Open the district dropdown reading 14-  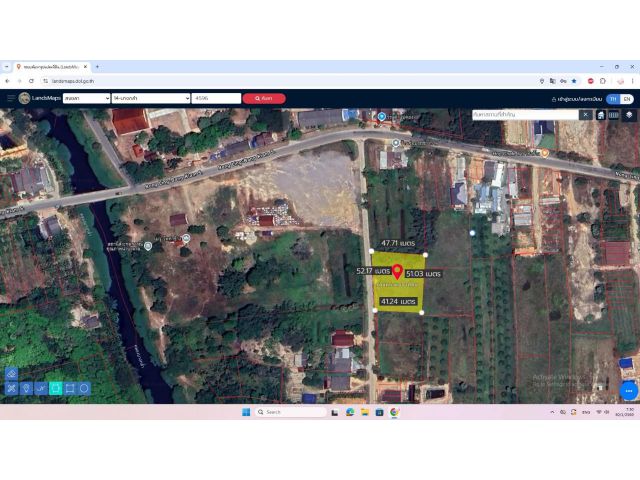(151, 98)
